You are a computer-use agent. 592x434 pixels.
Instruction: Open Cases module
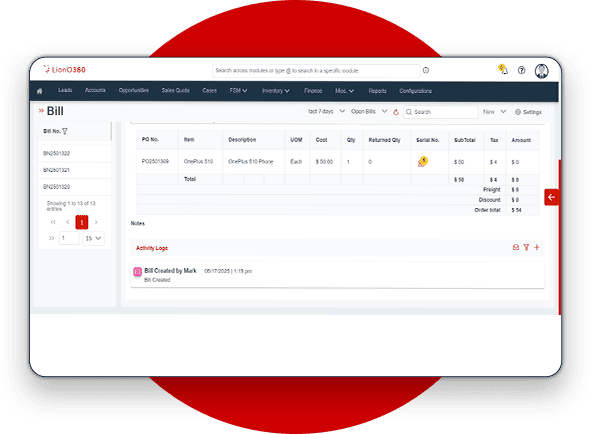click(210, 91)
